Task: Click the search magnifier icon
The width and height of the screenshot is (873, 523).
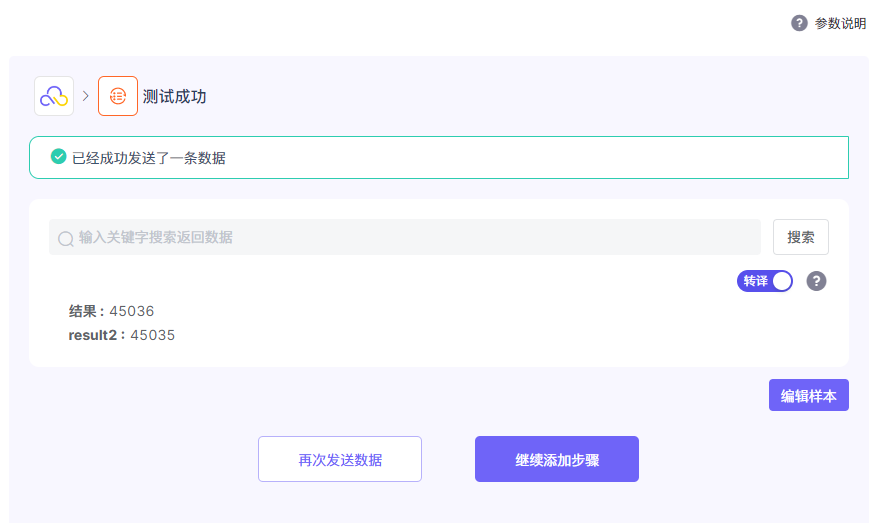Action: click(66, 238)
